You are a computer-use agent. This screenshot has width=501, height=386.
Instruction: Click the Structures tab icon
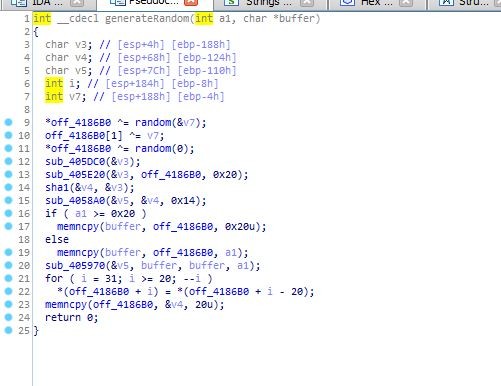click(446, 3)
